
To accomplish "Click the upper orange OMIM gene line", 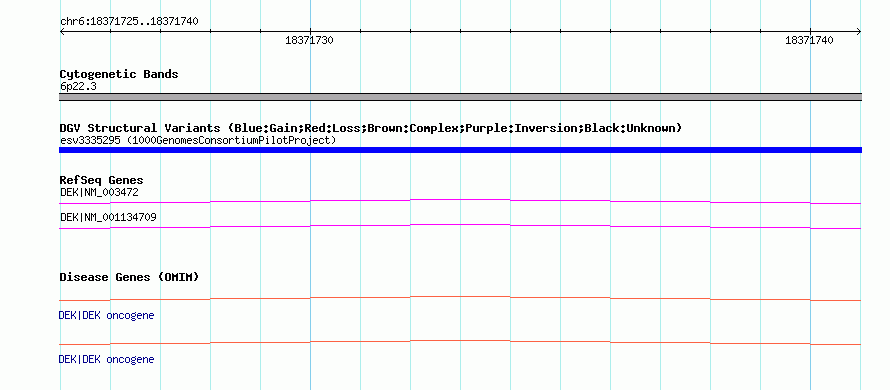I will pos(460,299).
